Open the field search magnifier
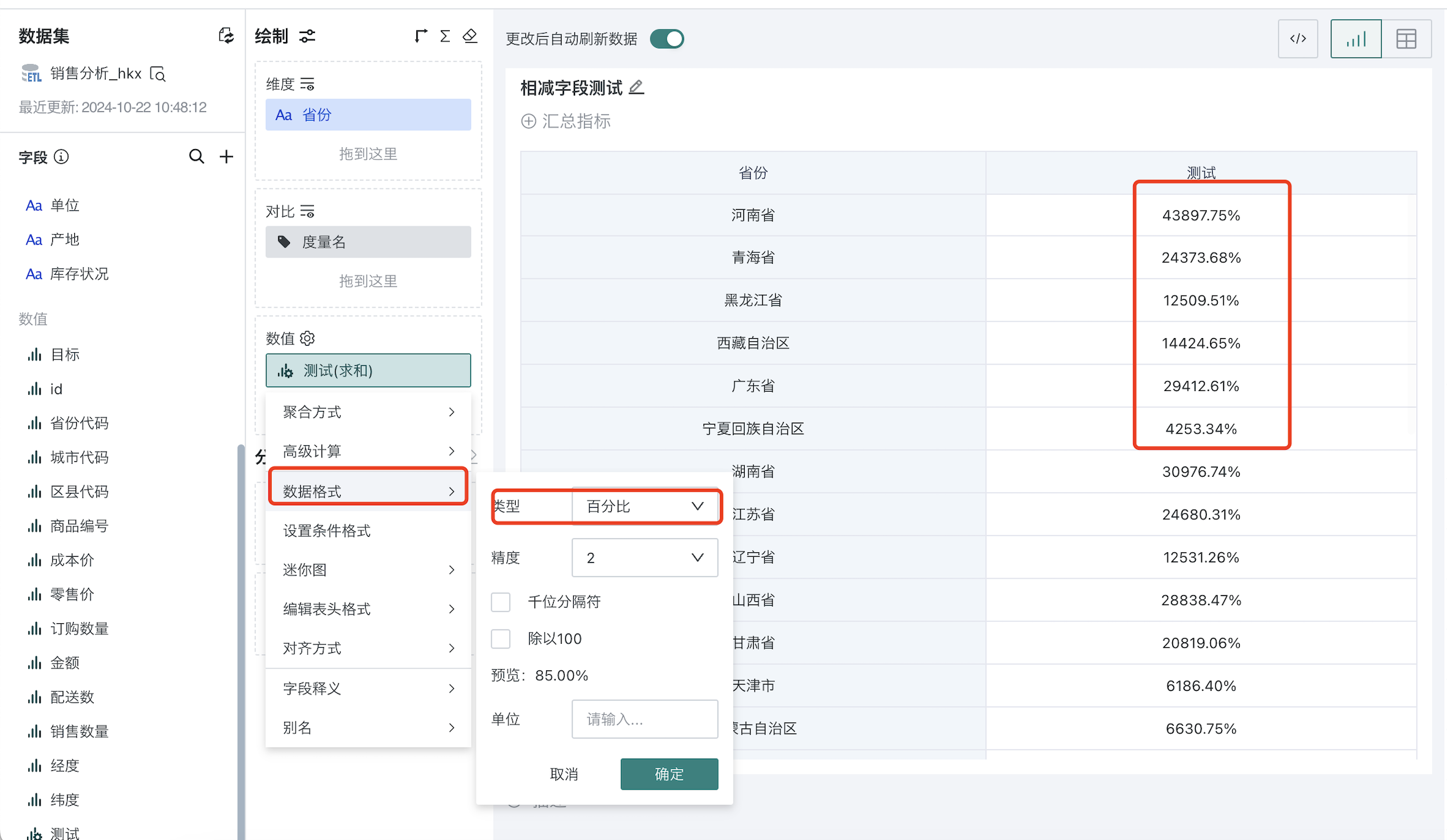Screen dimensions: 1447x840 197,156
